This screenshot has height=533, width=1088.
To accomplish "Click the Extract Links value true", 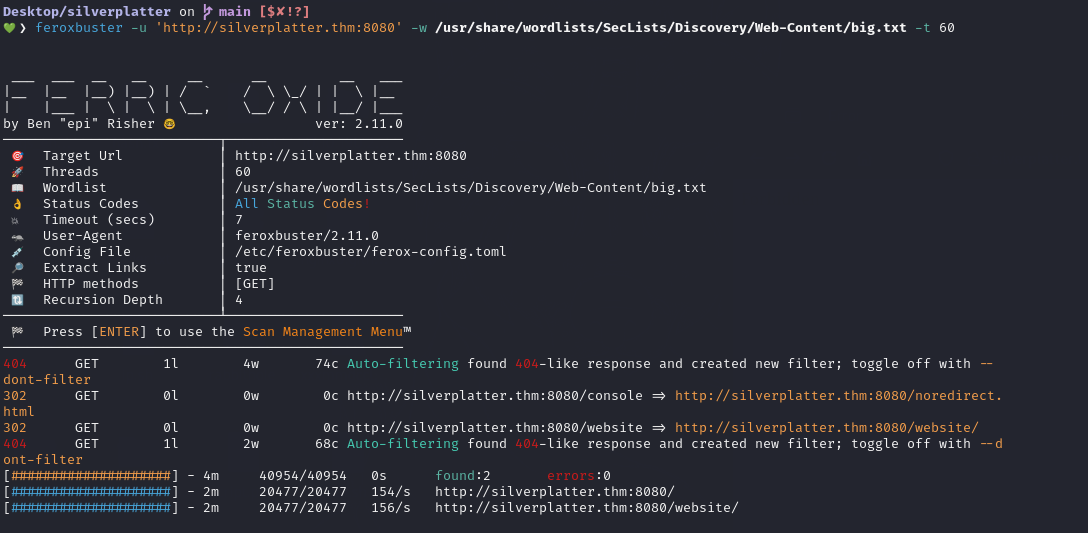I will 250,268.
